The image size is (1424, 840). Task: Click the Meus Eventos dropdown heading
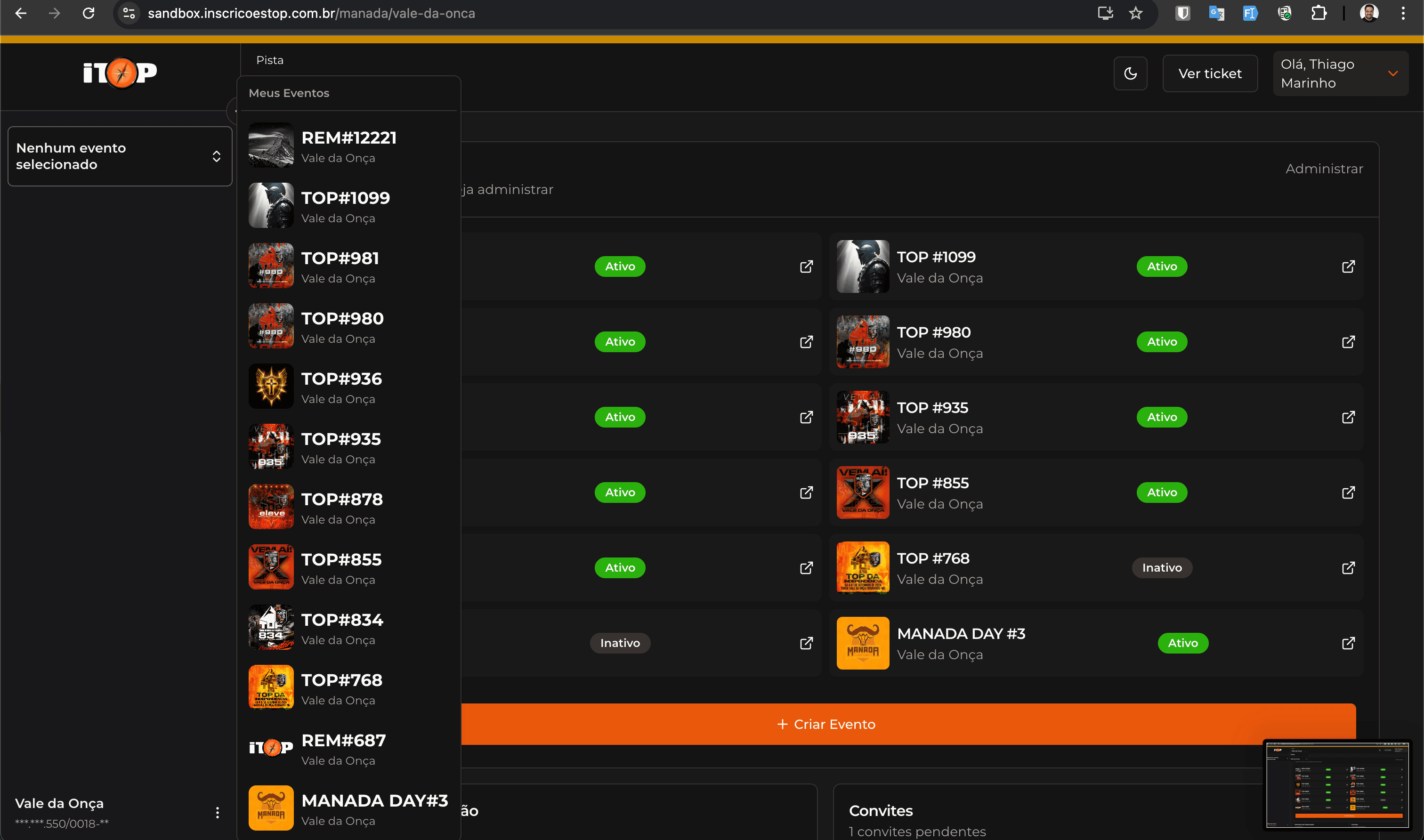pos(289,93)
